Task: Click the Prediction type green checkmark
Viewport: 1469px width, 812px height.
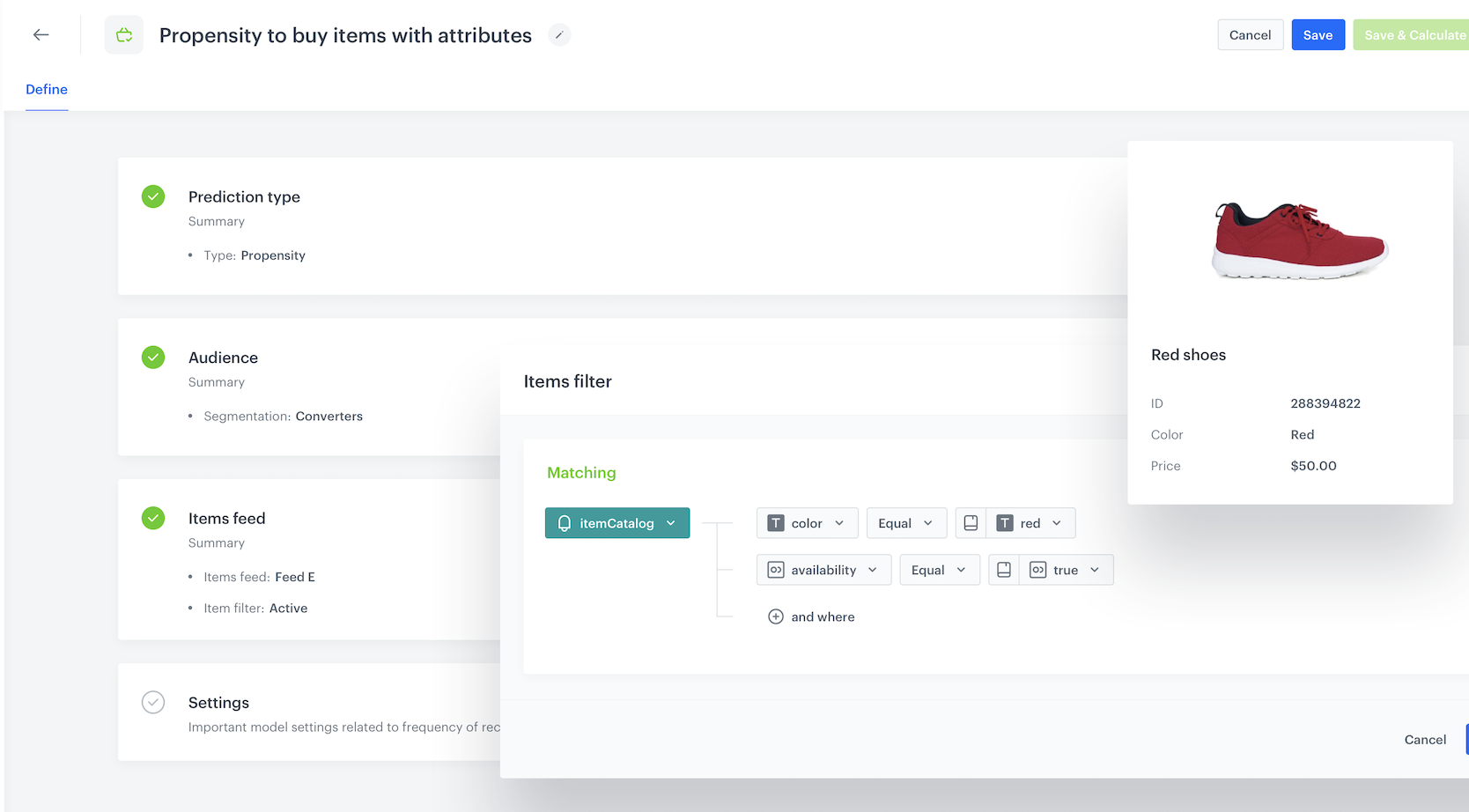Action: tap(153, 196)
